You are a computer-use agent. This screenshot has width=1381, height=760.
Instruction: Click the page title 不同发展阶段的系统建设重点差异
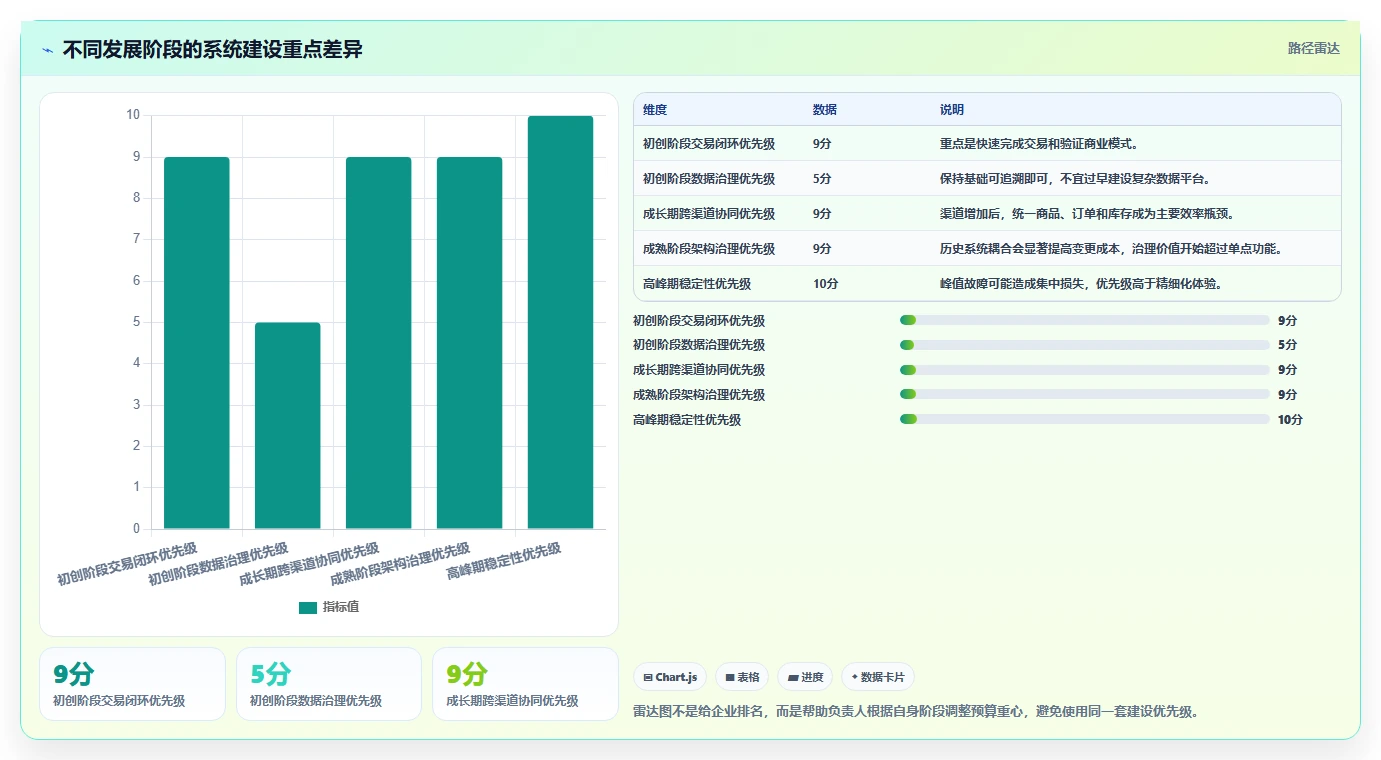point(212,50)
